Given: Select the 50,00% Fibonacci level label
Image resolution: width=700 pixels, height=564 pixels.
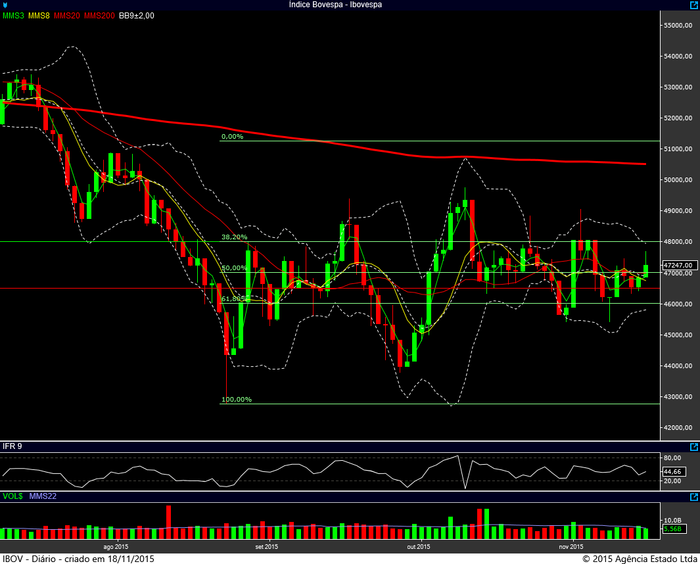Looking at the screenshot, I should pos(234,268).
